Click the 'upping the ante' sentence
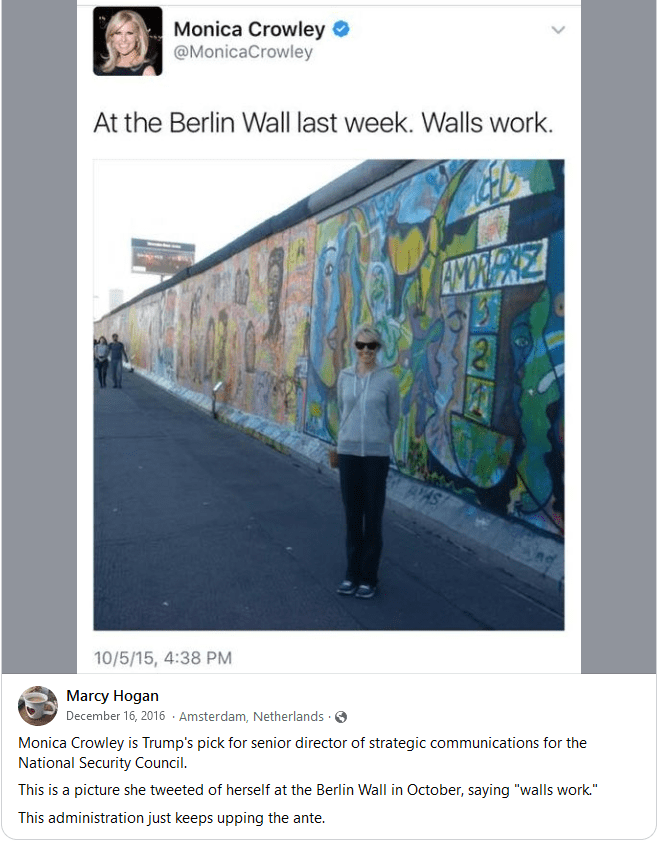Image resolution: width=662 pixels, height=842 pixels. [x=172, y=818]
